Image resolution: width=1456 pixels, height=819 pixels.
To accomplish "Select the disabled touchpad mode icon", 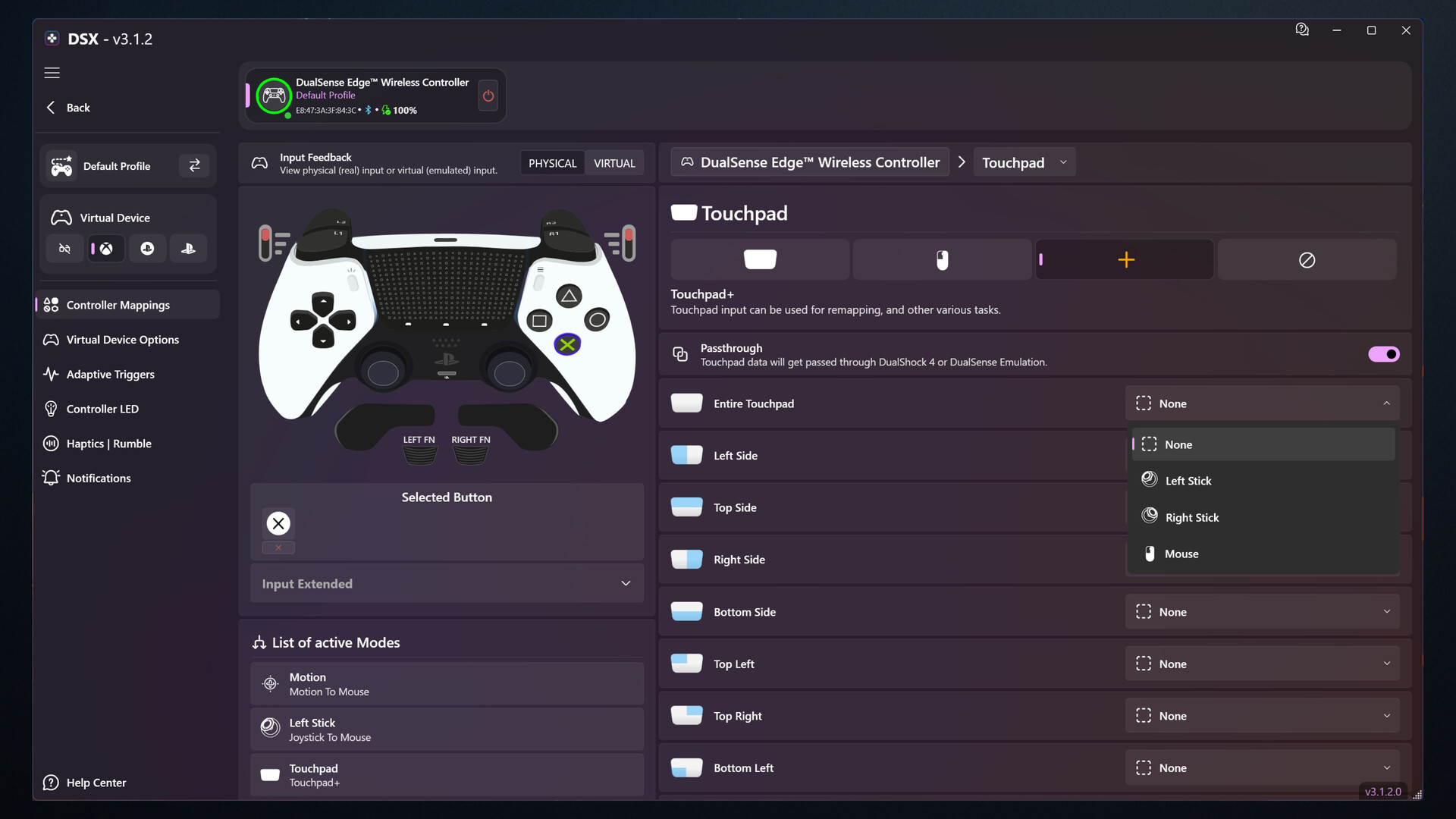I will pyautogui.click(x=1307, y=259).
